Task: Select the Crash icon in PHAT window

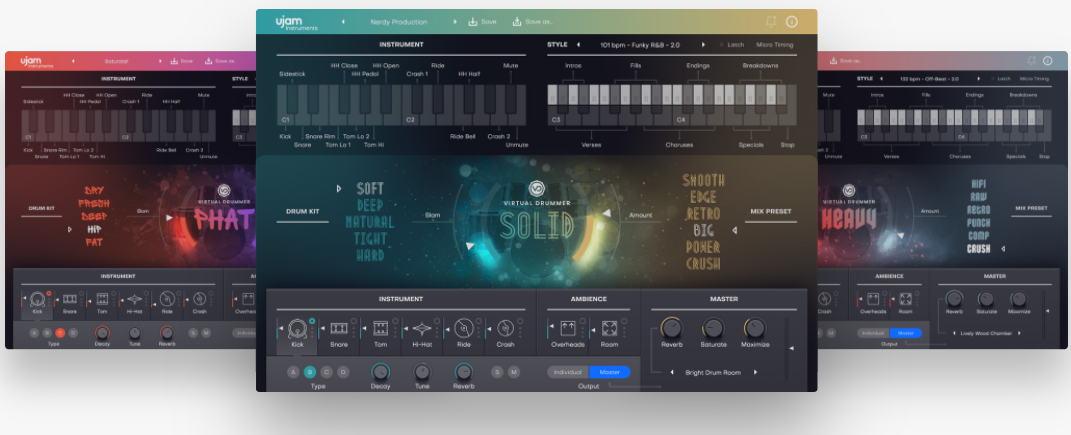Action: coord(199,299)
